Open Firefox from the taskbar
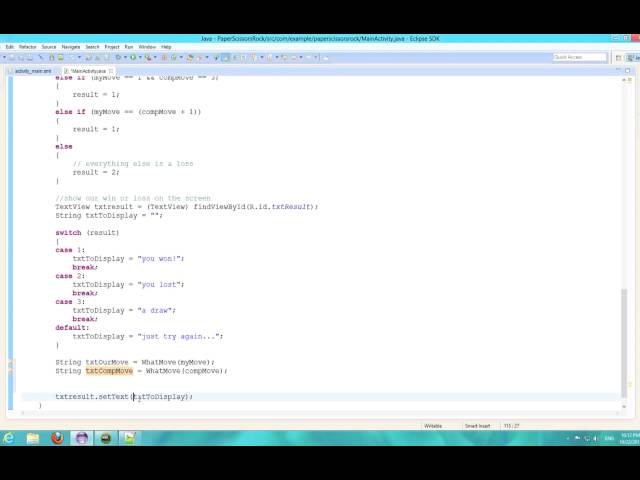 58,438
